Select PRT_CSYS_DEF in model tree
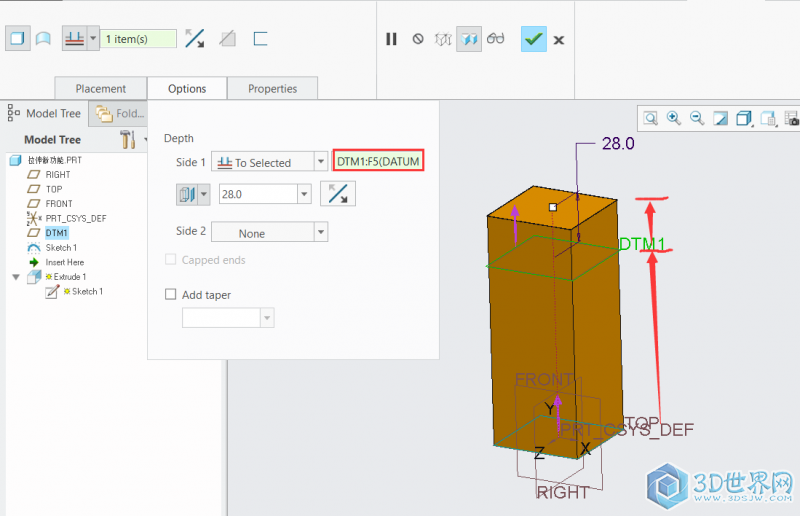 pyautogui.click(x=67, y=218)
